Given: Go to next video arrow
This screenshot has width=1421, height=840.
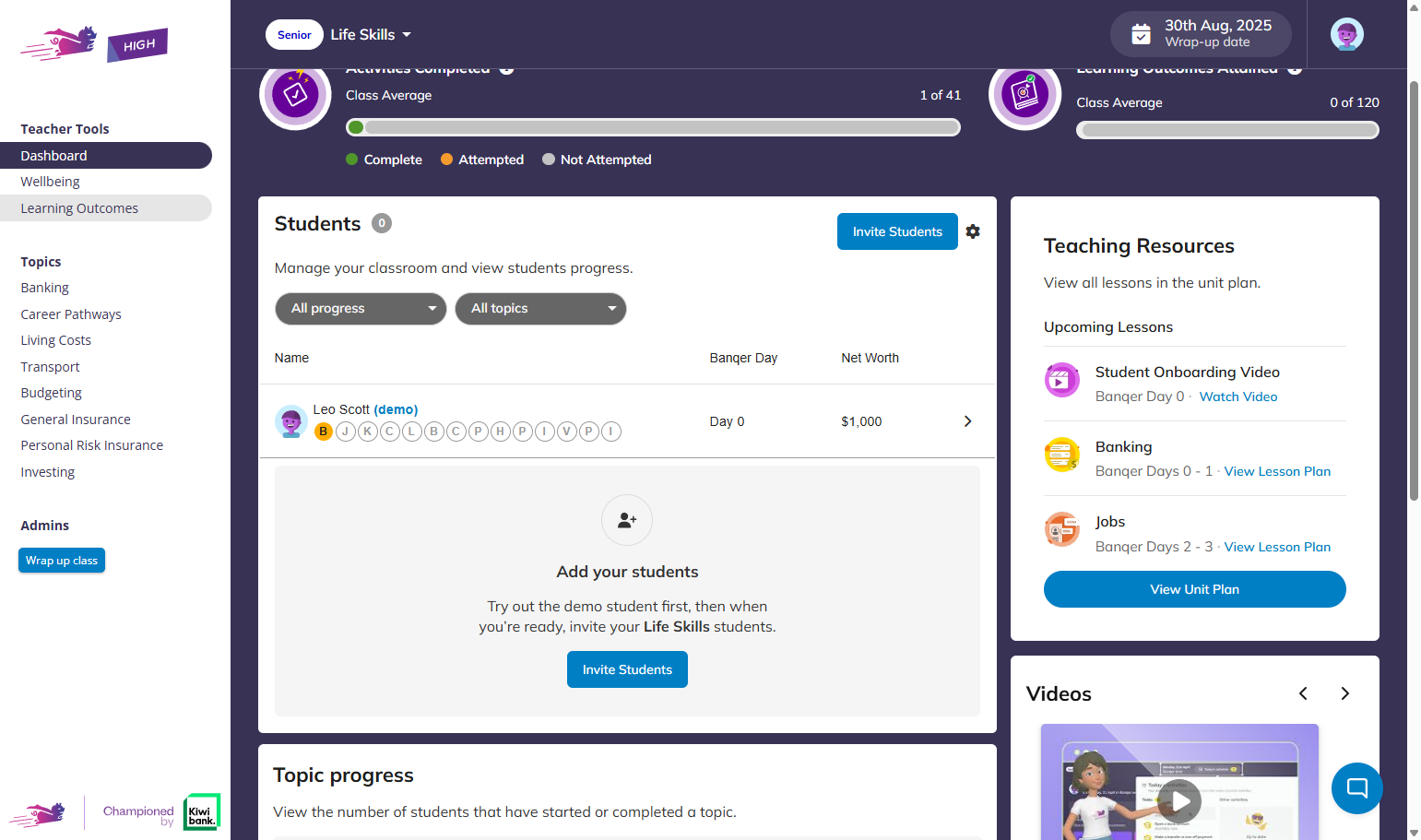Looking at the screenshot, I should (x=1344, y=693).
